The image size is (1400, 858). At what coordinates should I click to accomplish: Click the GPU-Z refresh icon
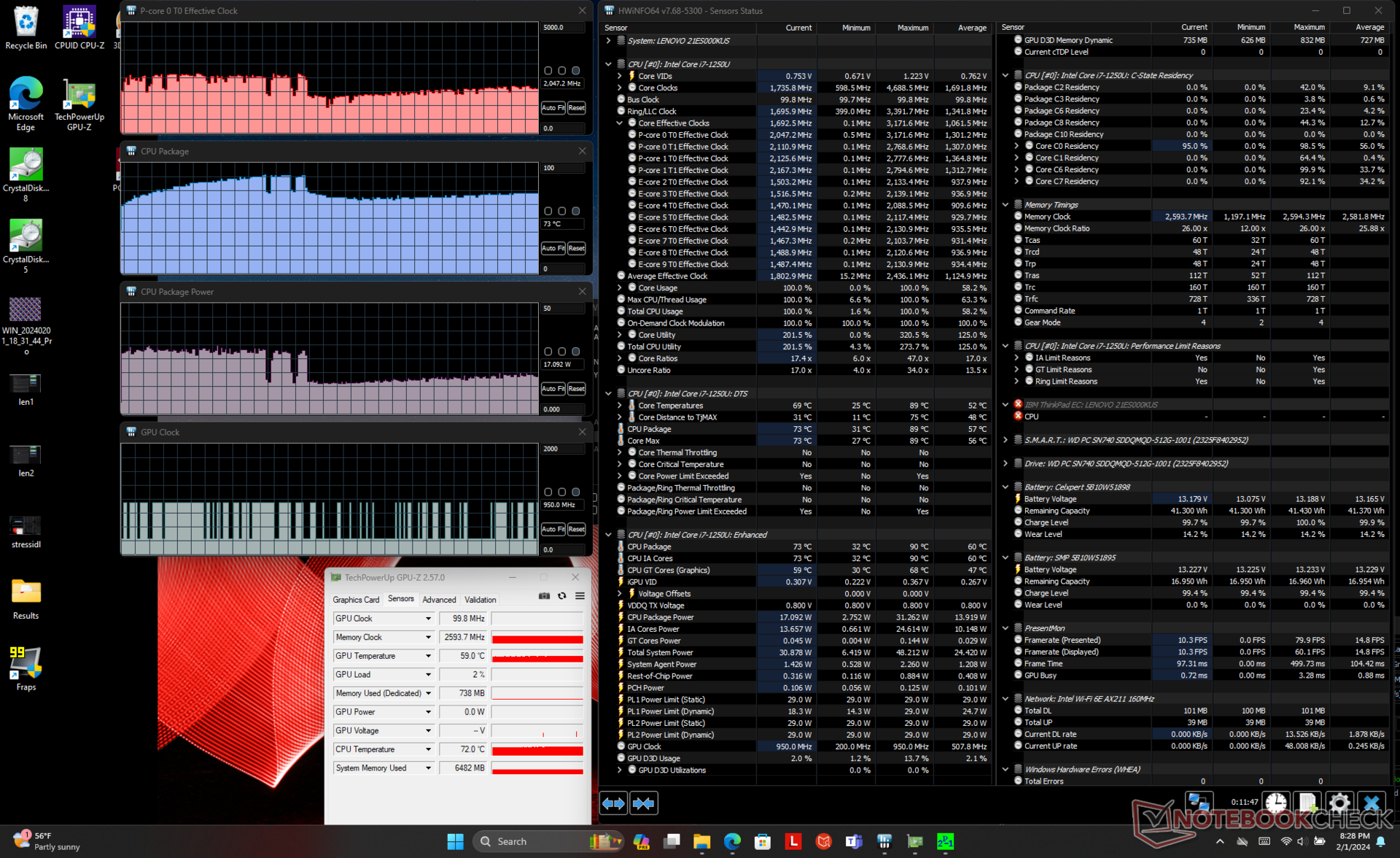[561, 596]
